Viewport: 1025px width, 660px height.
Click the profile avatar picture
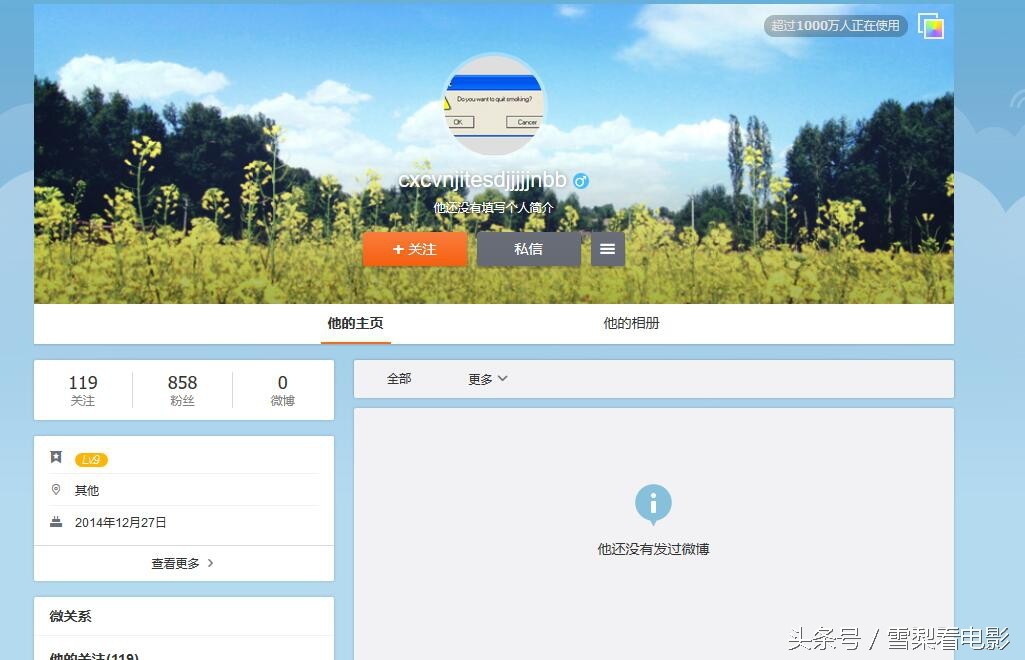(494, 105)
